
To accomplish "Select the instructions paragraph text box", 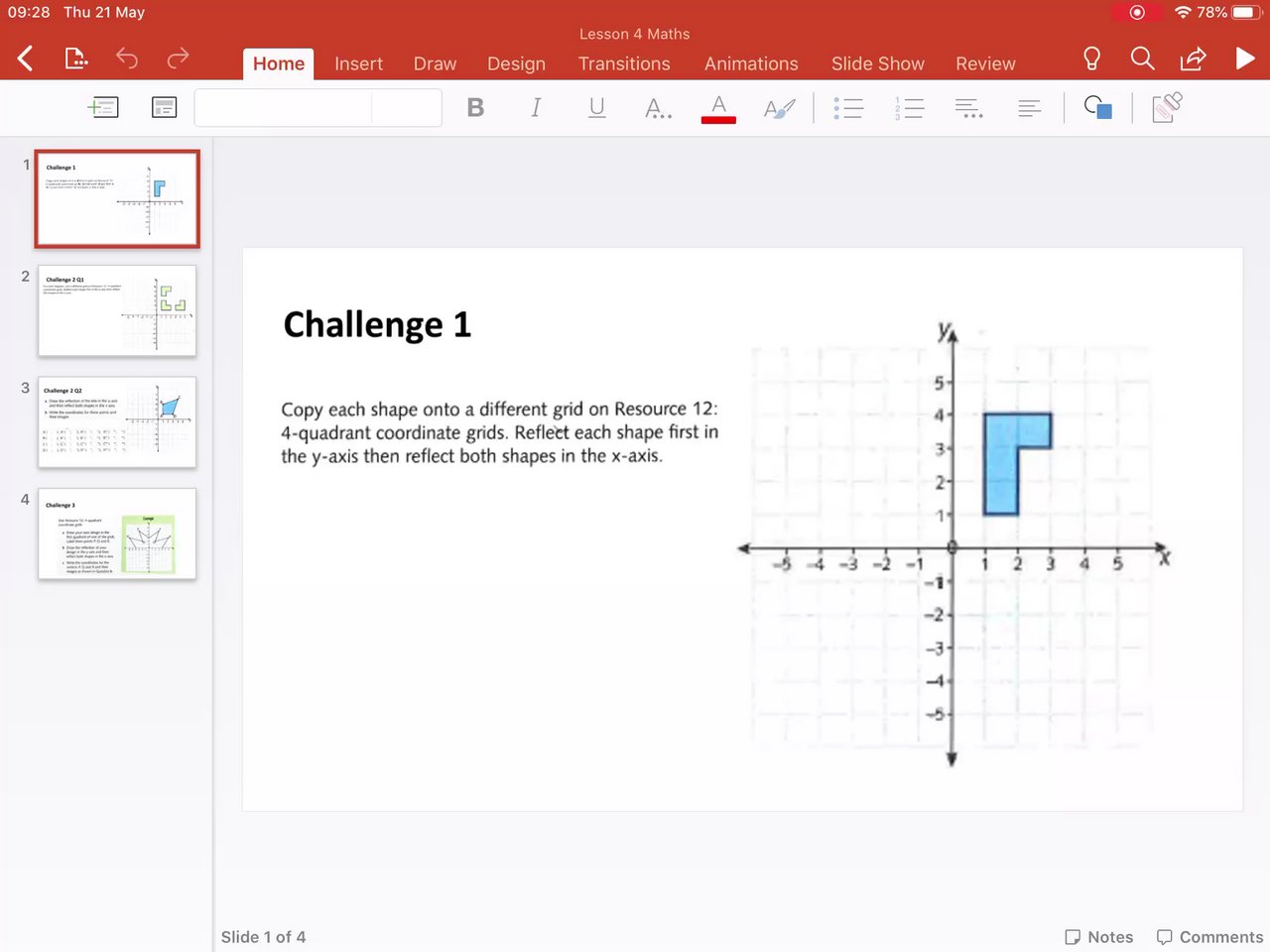I will pyautogui.click(x=499, y=432).
